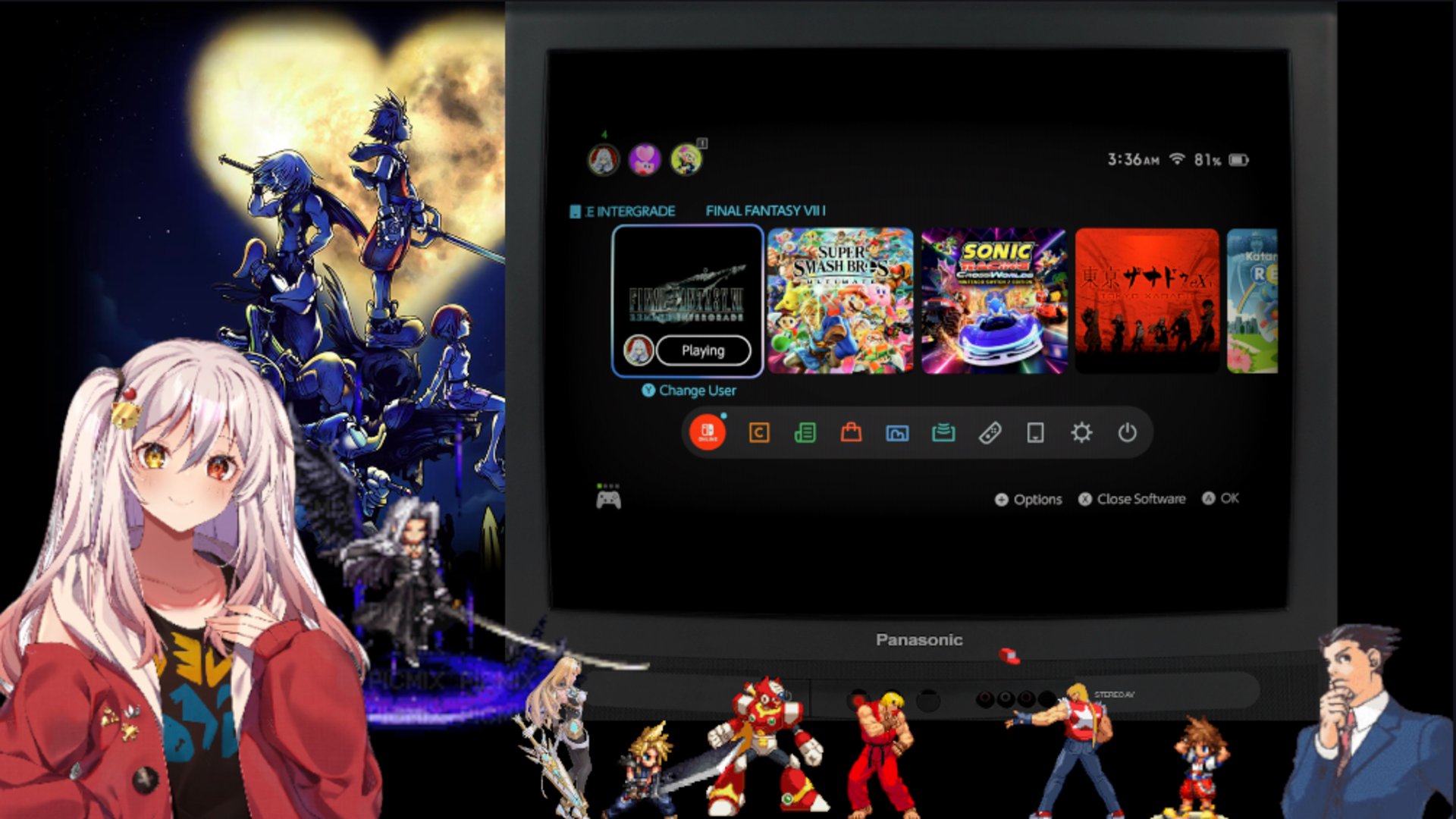Image resolution: width=1456 pixels, height=819 pixels.
Task: Click the Playing button on the game tile
Action: pyautogui.click(x=704, y=350)
